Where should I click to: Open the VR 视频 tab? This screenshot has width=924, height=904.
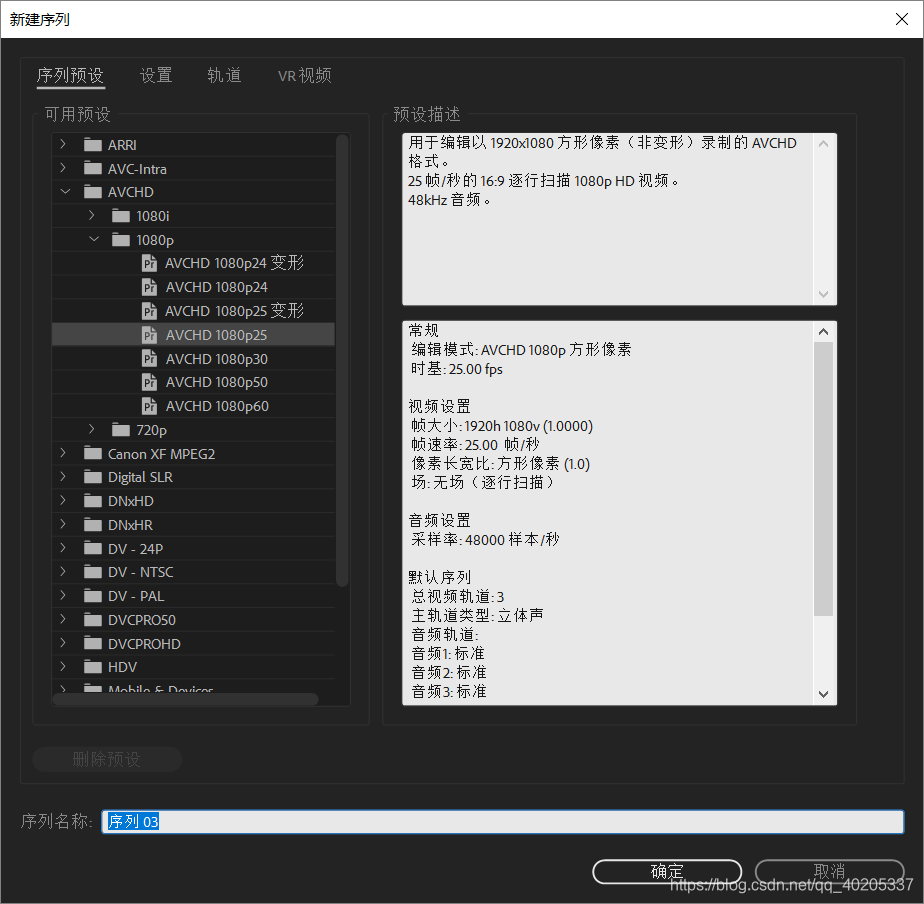(305, 75)
